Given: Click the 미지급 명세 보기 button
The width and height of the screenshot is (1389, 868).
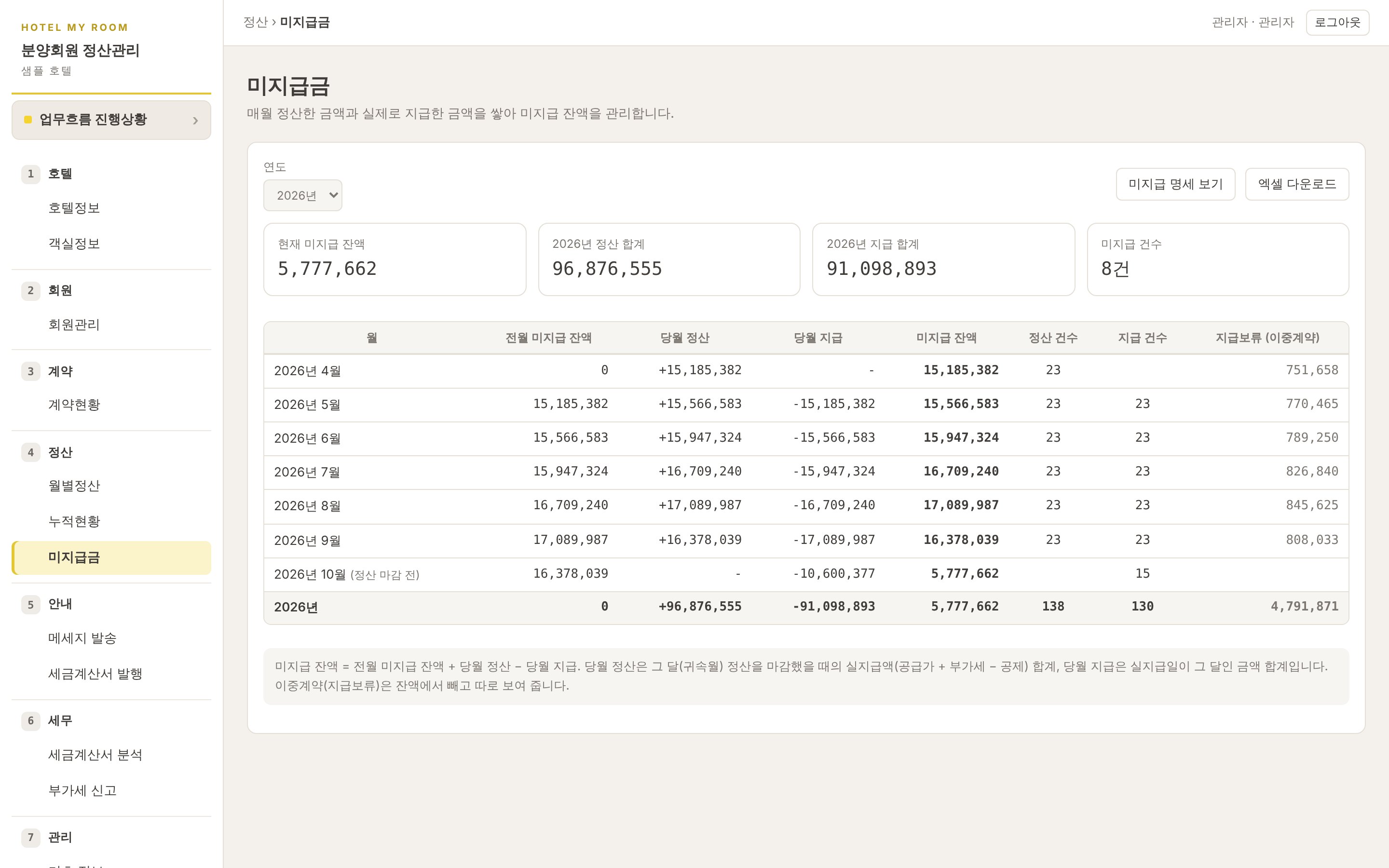Looking at the screenshot, I should click(1175, 184).
